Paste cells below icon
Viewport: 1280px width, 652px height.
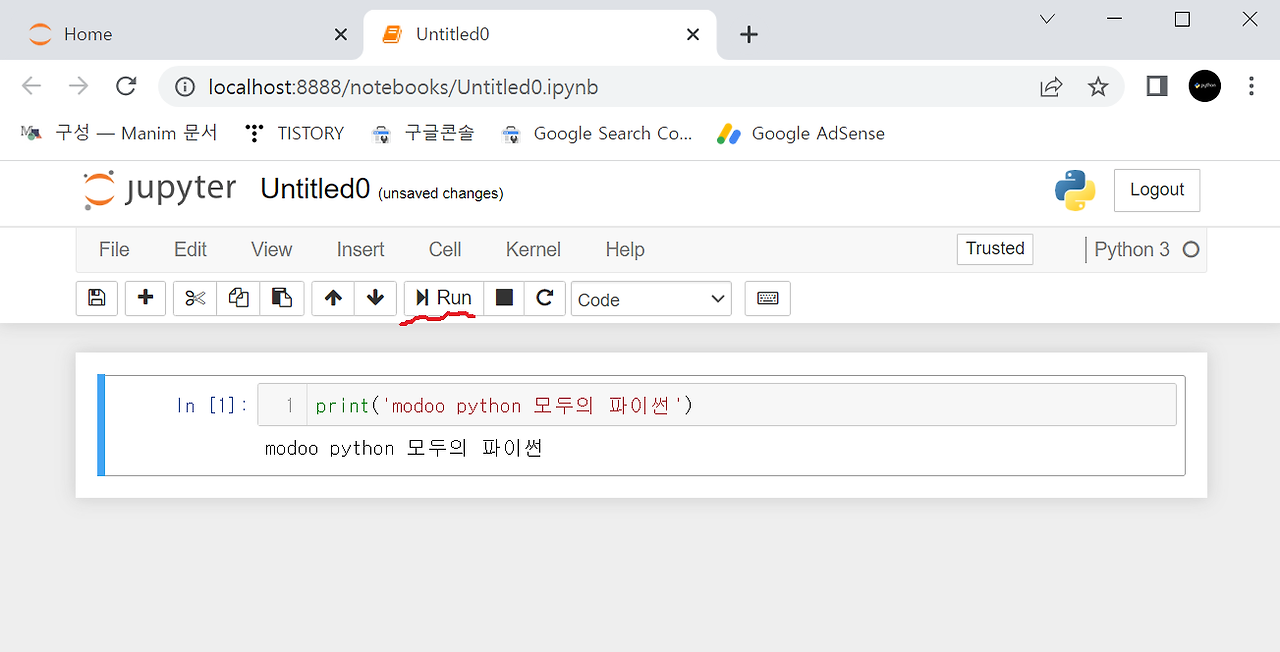tap(282, 298)
